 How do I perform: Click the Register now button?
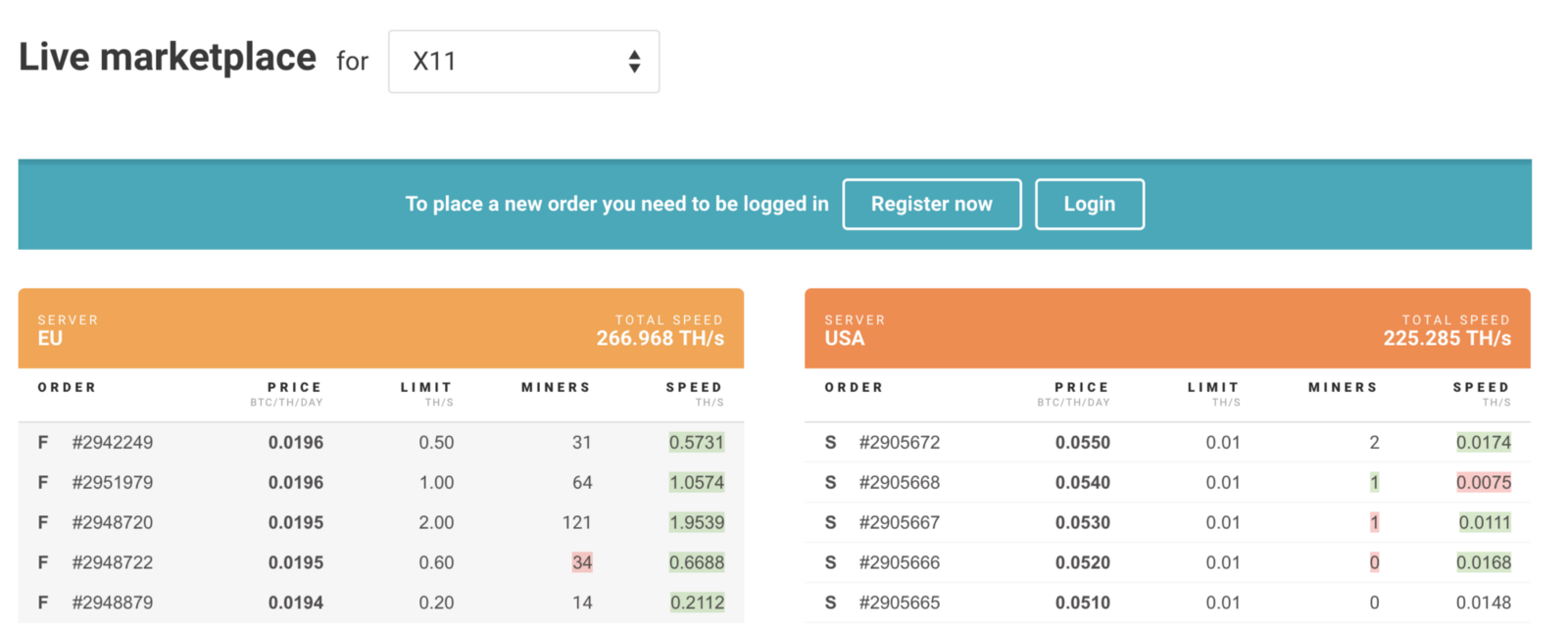pyautogui.click(x=931, y=204)
